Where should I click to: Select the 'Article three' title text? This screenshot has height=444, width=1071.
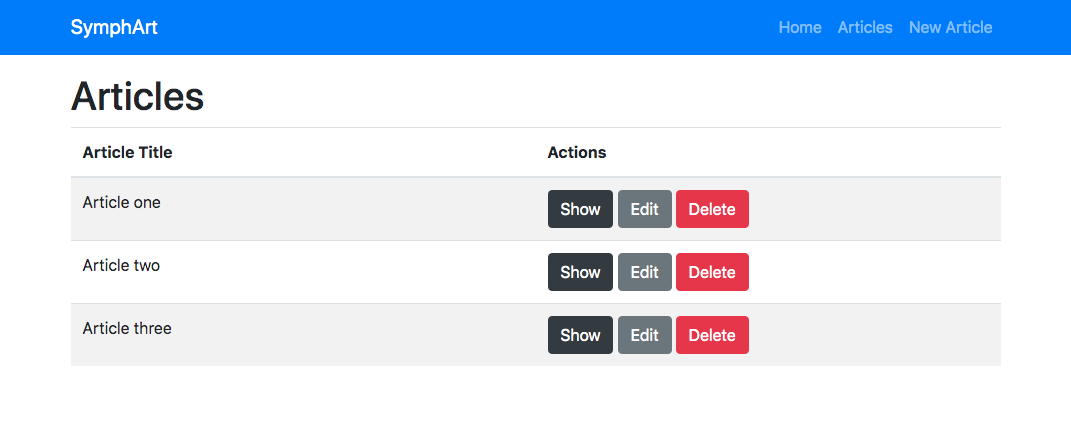coord(127,328)
